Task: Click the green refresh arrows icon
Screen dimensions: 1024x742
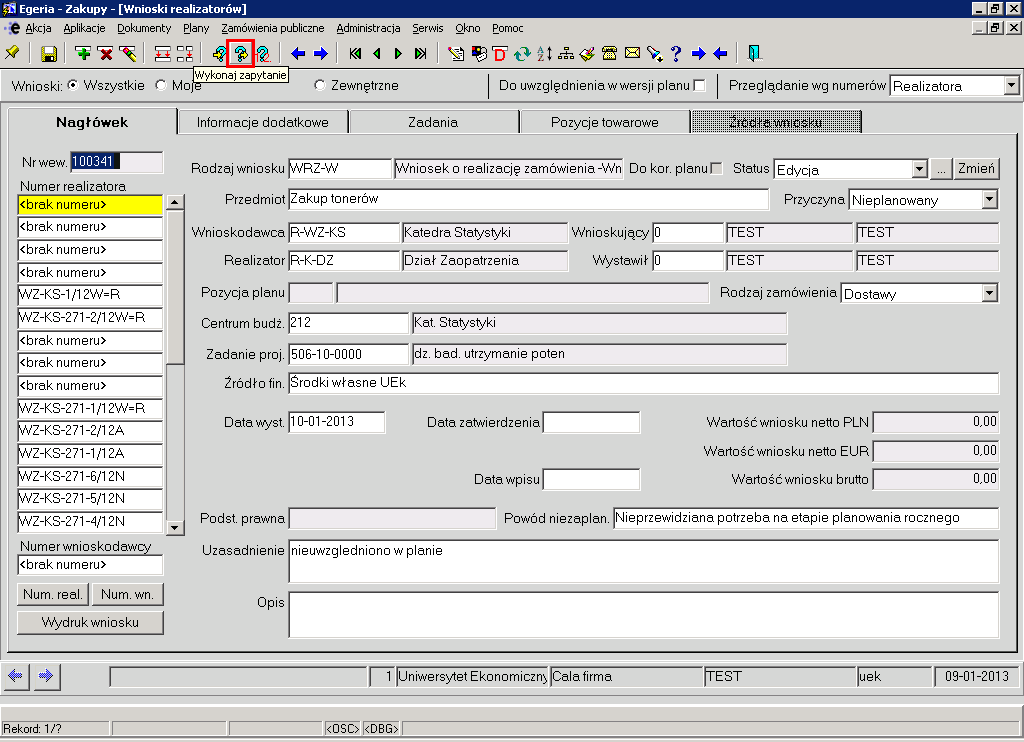Action: [x=522, y=54]
